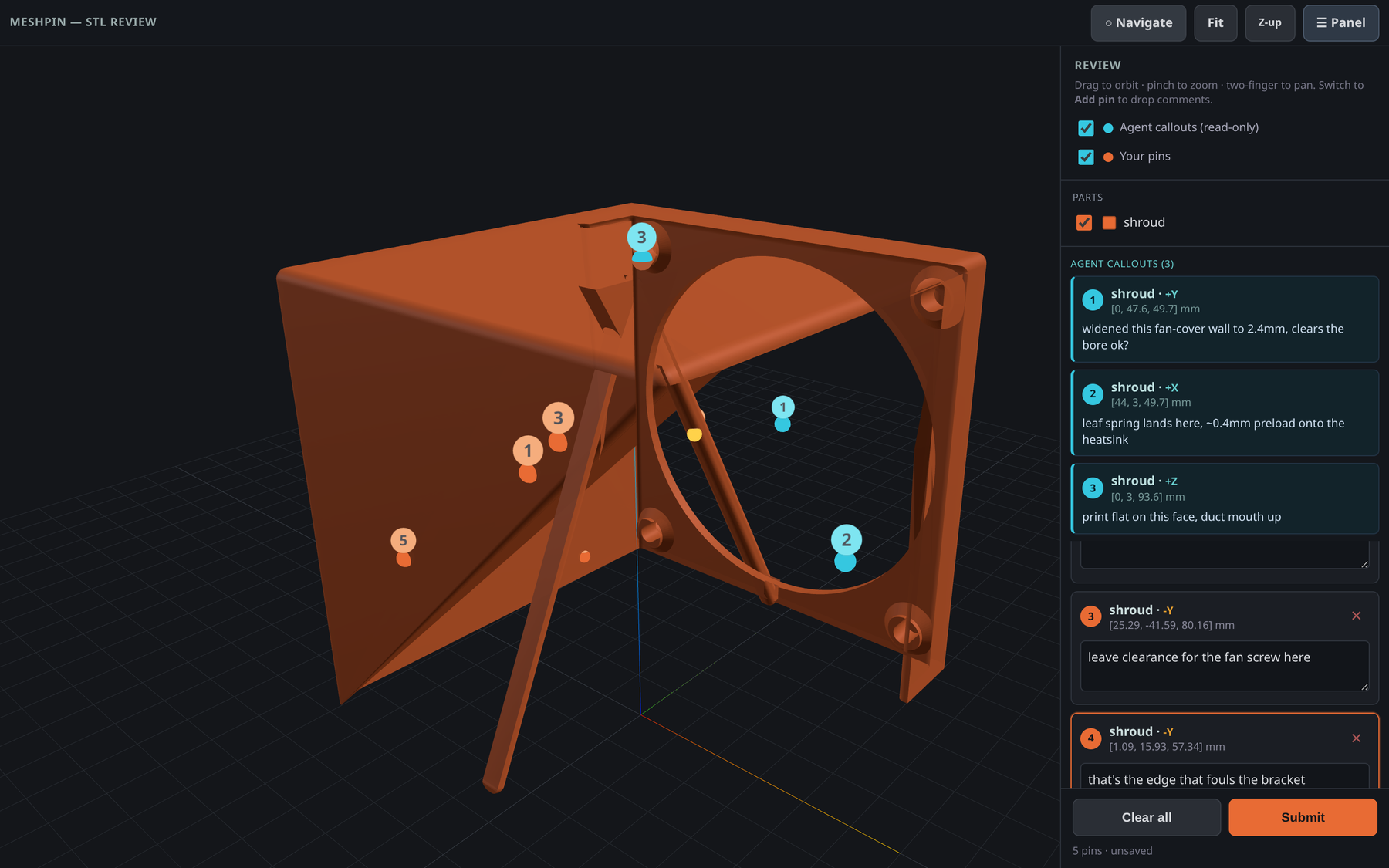
Task: Edit the 'leave clearance for the fan screw' comment
Action: 1225,666
